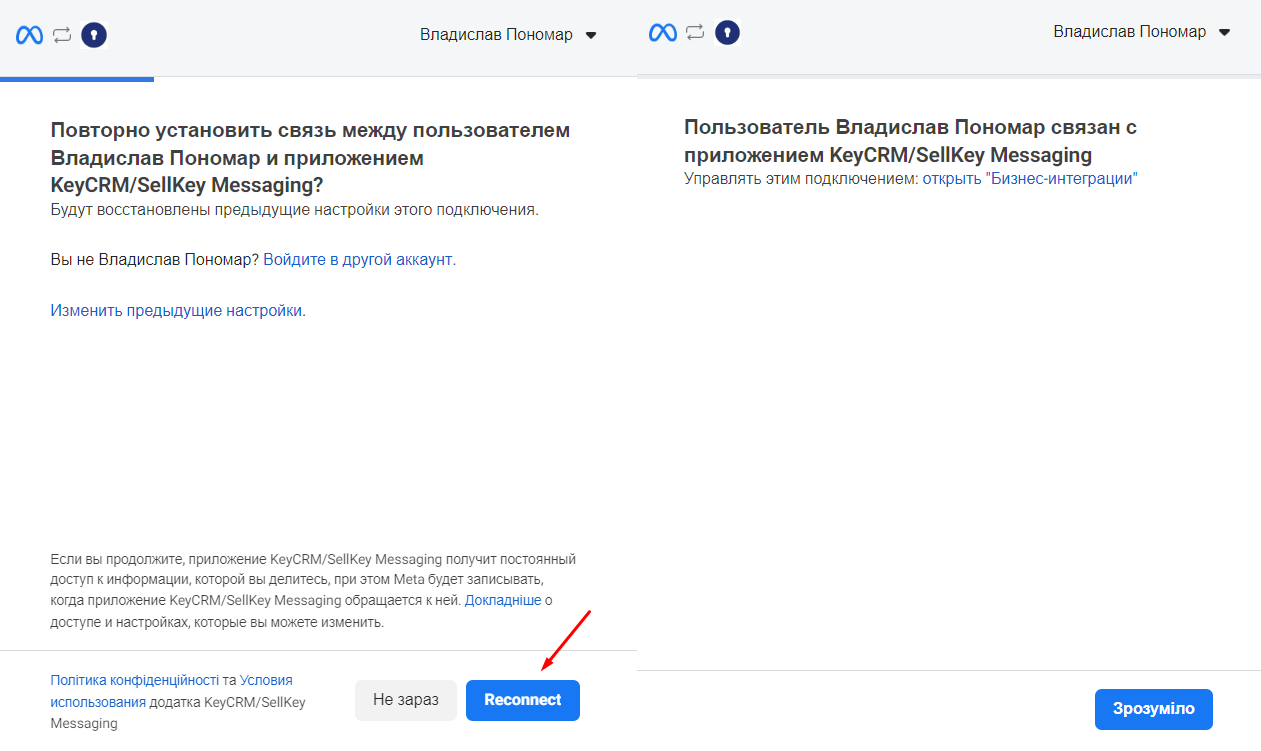The image size is (1261, 751).
Task: Open 'Войдите в другой аккаунт' link
Action: click(360, 259)
